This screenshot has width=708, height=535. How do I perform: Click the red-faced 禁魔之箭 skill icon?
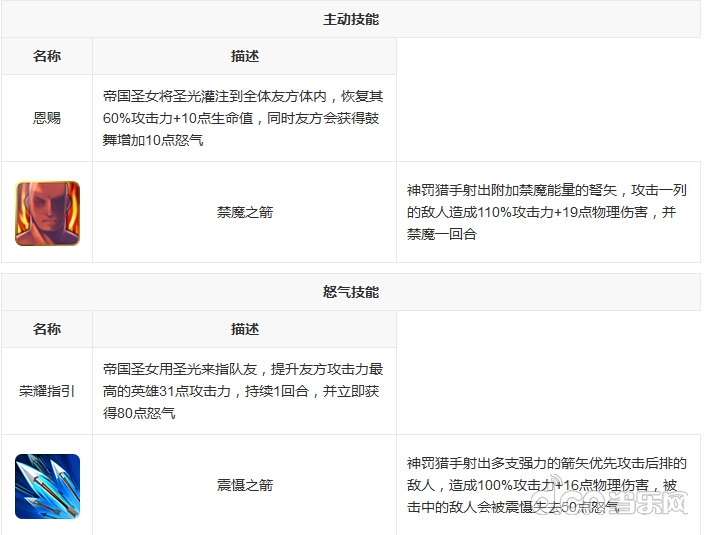click(x=47, y=213)
